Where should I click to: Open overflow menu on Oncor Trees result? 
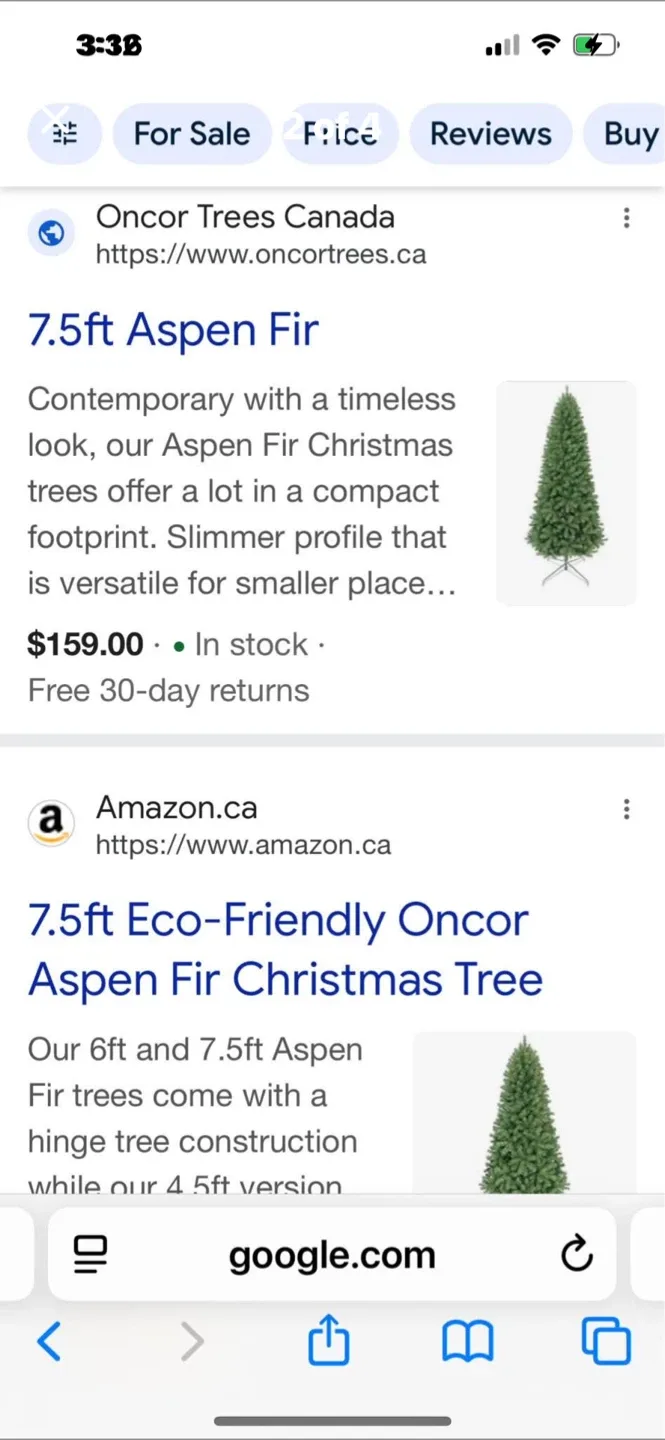tap(626, 219)
